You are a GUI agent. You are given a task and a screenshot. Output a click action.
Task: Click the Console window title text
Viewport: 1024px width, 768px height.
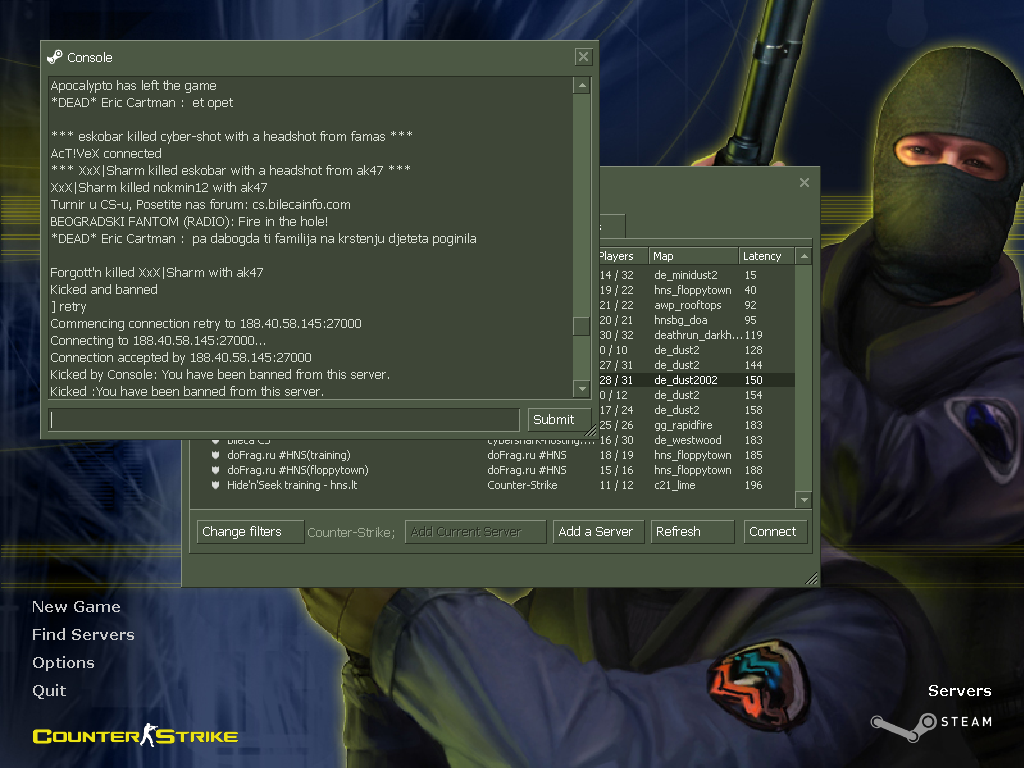tap(89, 57)
